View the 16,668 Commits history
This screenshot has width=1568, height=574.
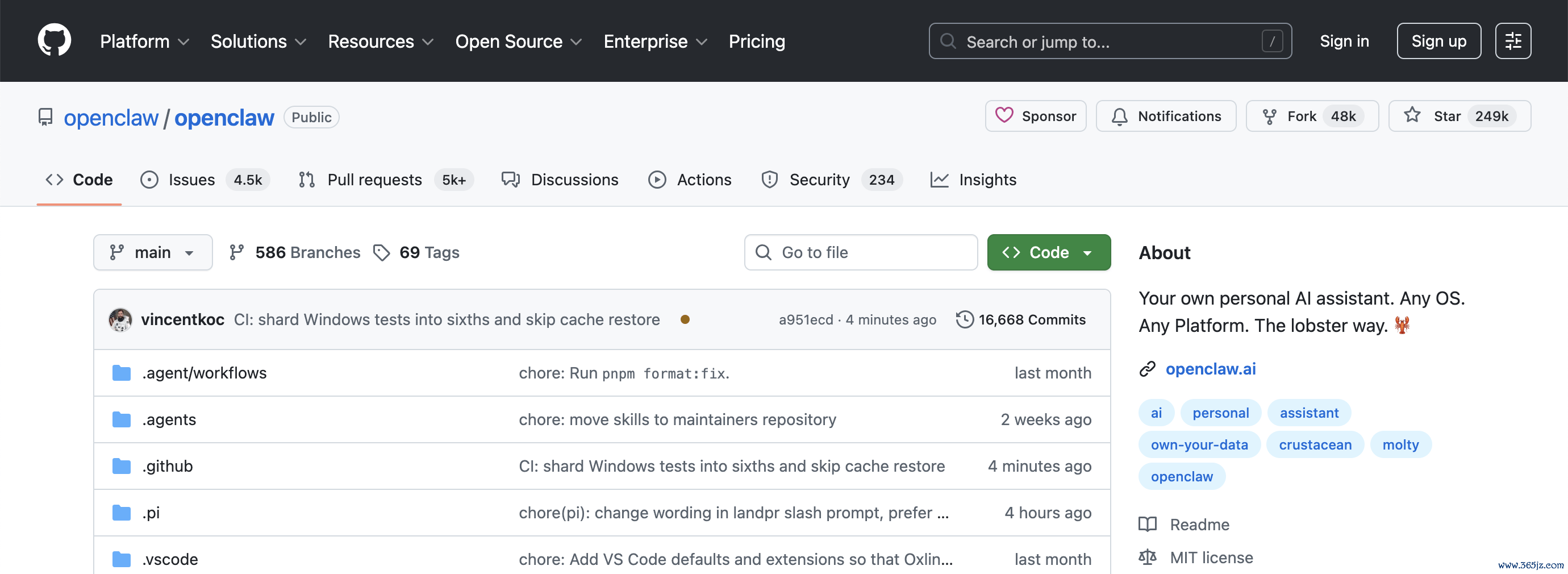tap(1021, 319)
